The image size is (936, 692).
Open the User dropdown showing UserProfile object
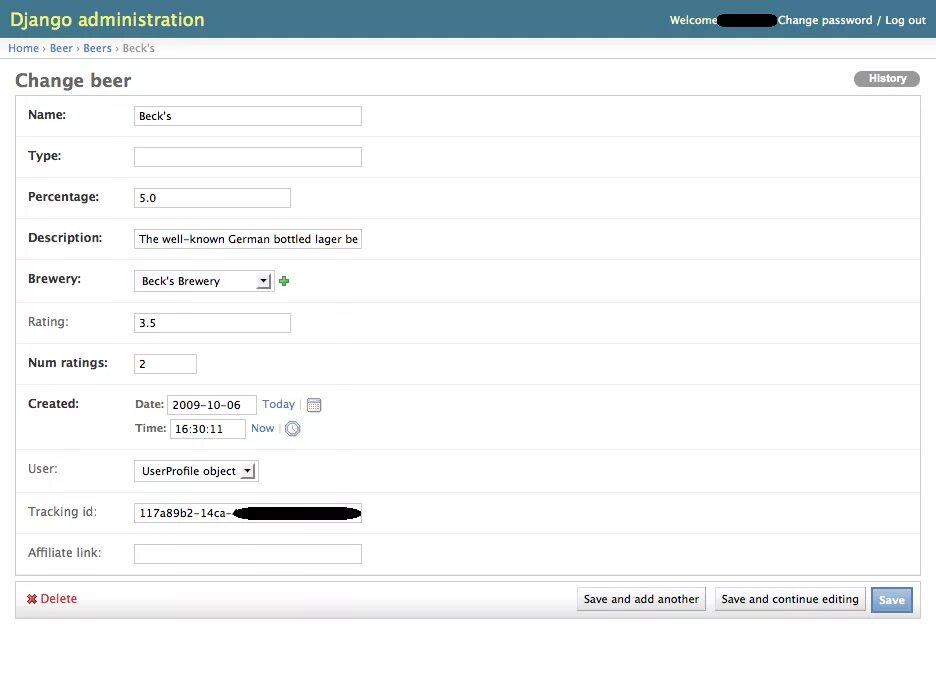(196, 471)
